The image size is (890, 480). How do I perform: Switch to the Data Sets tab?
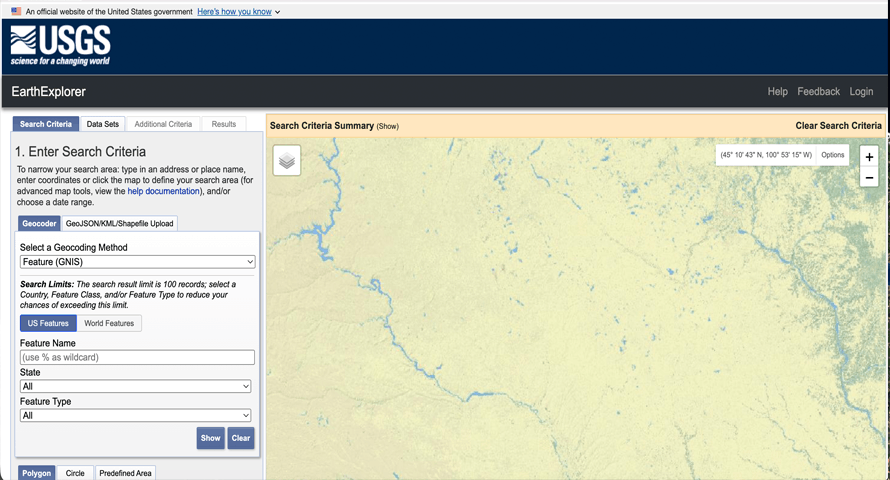tap(103, 124)
